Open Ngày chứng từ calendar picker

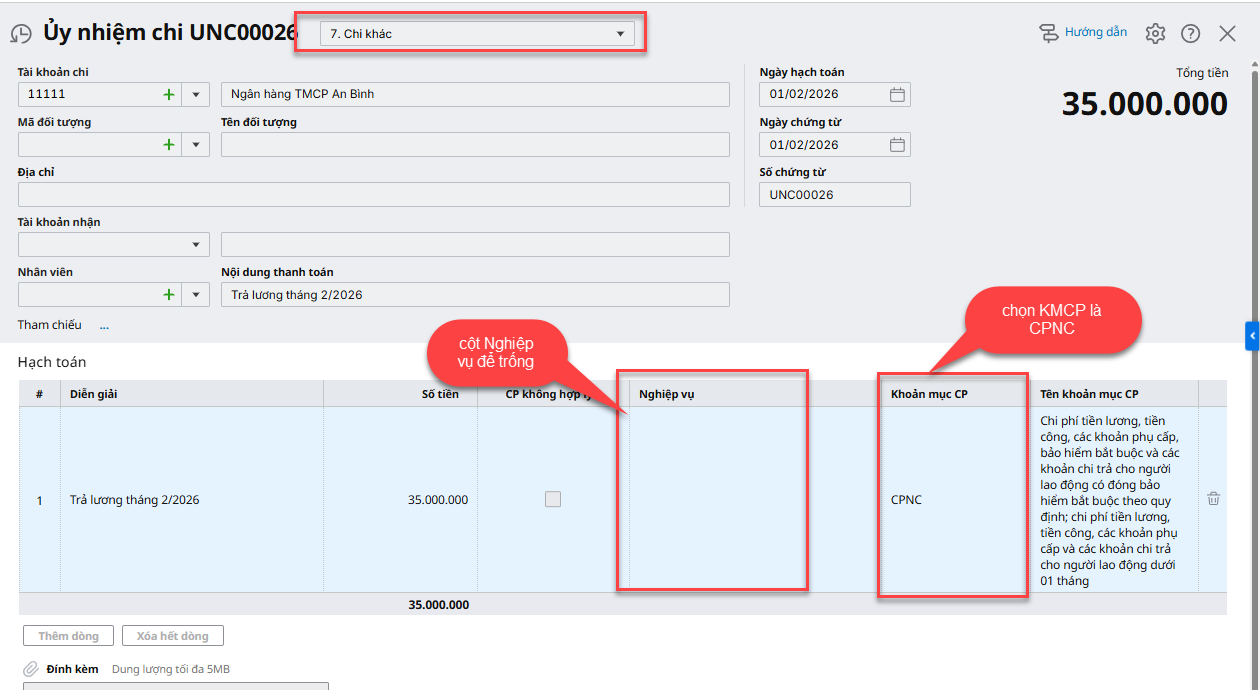(x=897, y=144)
